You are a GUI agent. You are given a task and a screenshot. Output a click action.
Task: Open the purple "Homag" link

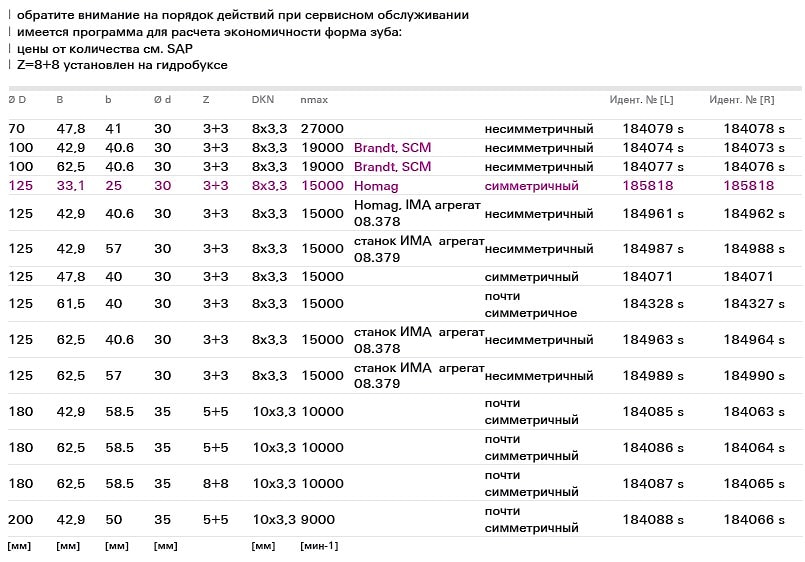click(x=376, y=186)
